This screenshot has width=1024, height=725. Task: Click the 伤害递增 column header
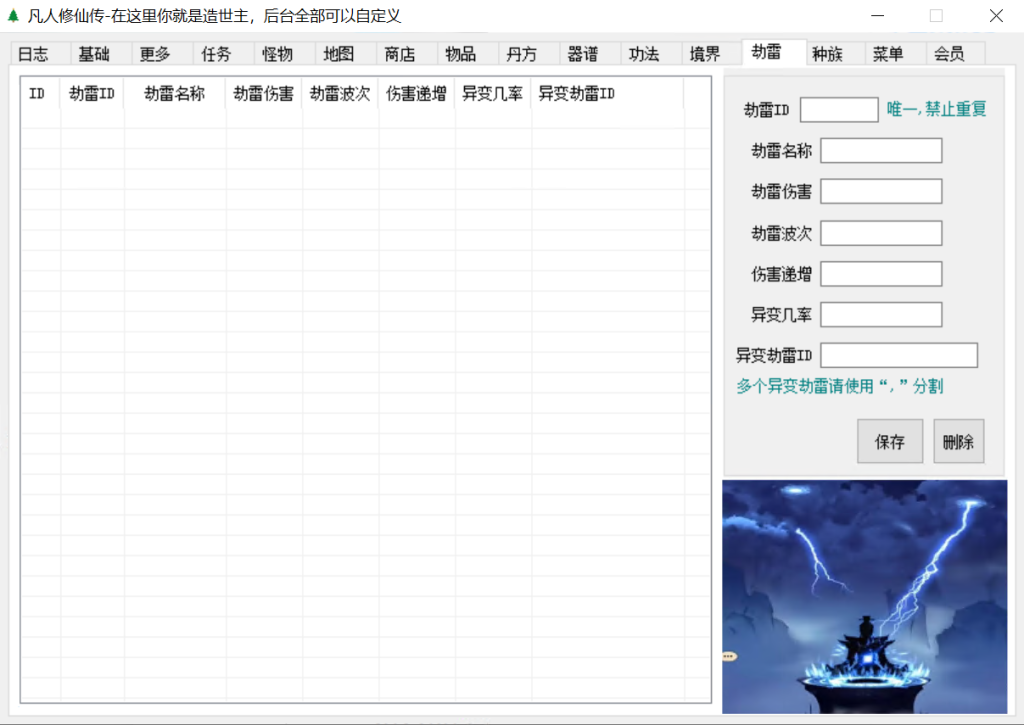[416, 94]
